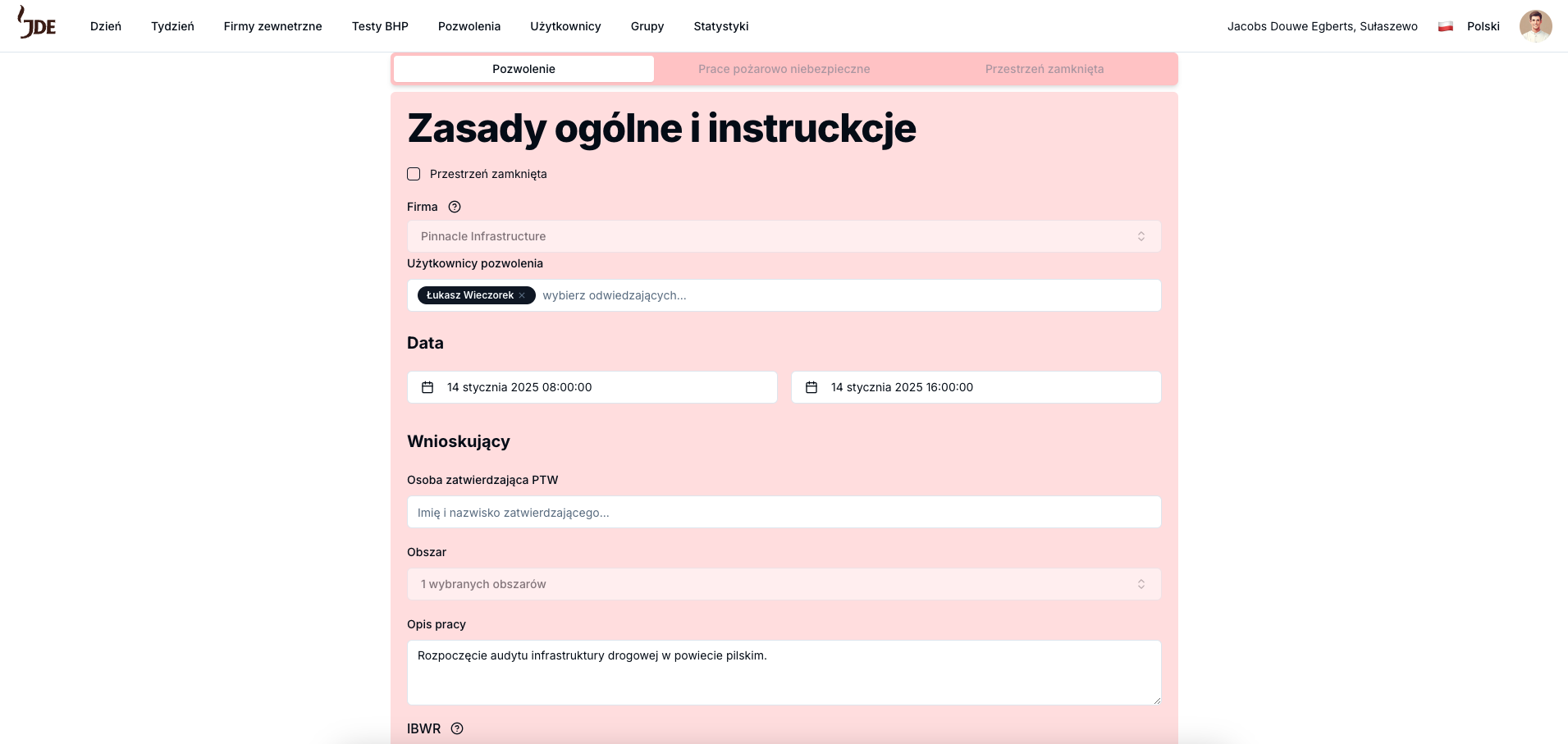Click Jacobs Douwe Egberts, Sułaszewo location
Viewport: 1568px width, 744px height.
pos(1322,26)
